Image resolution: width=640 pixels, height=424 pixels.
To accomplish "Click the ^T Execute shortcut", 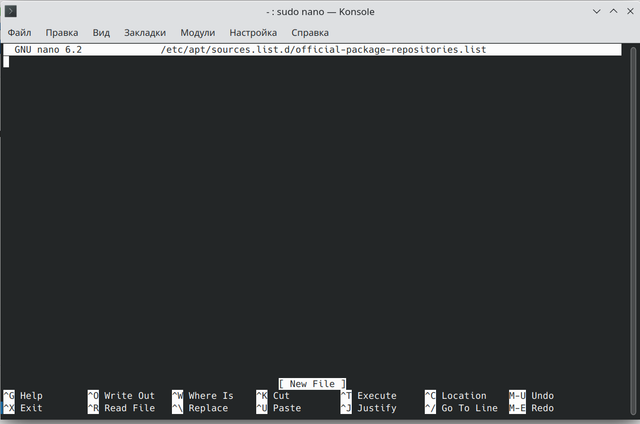I will tap(369, 396).
